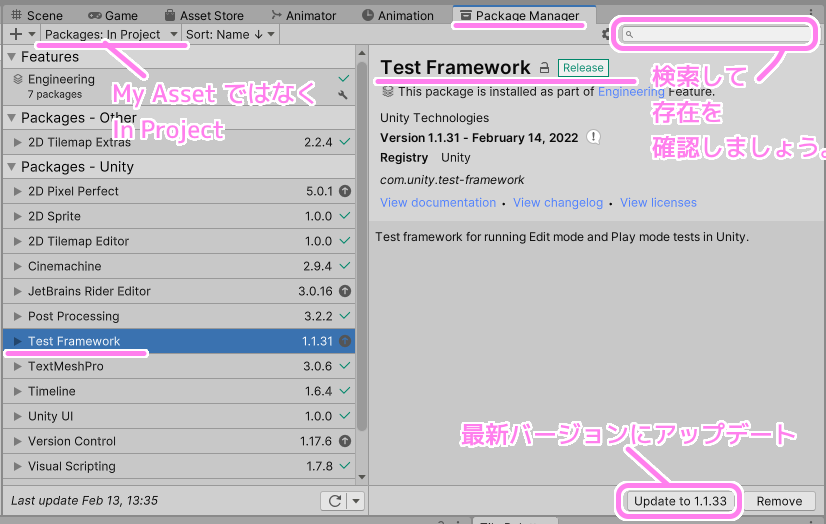Expand the 2D Sprite package arrow
The height and width of the screenshot is (524, 826).
click(17, 216)
